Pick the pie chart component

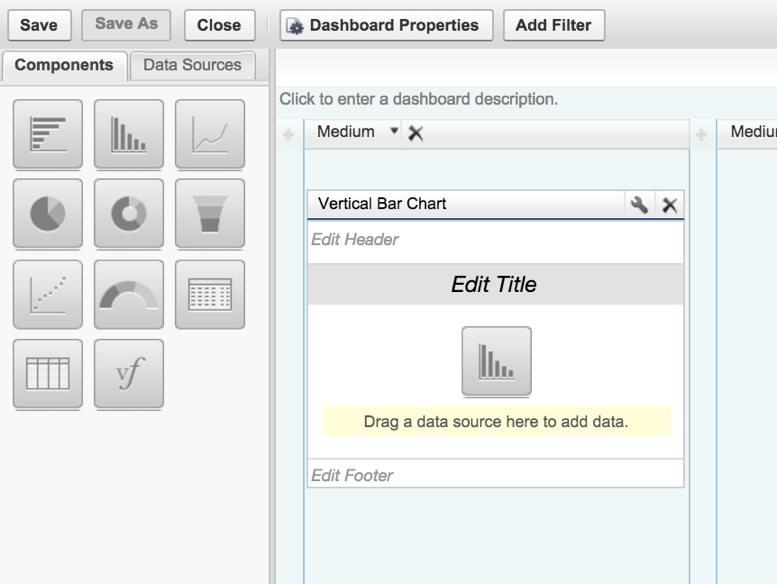click(x=48, y=213)
